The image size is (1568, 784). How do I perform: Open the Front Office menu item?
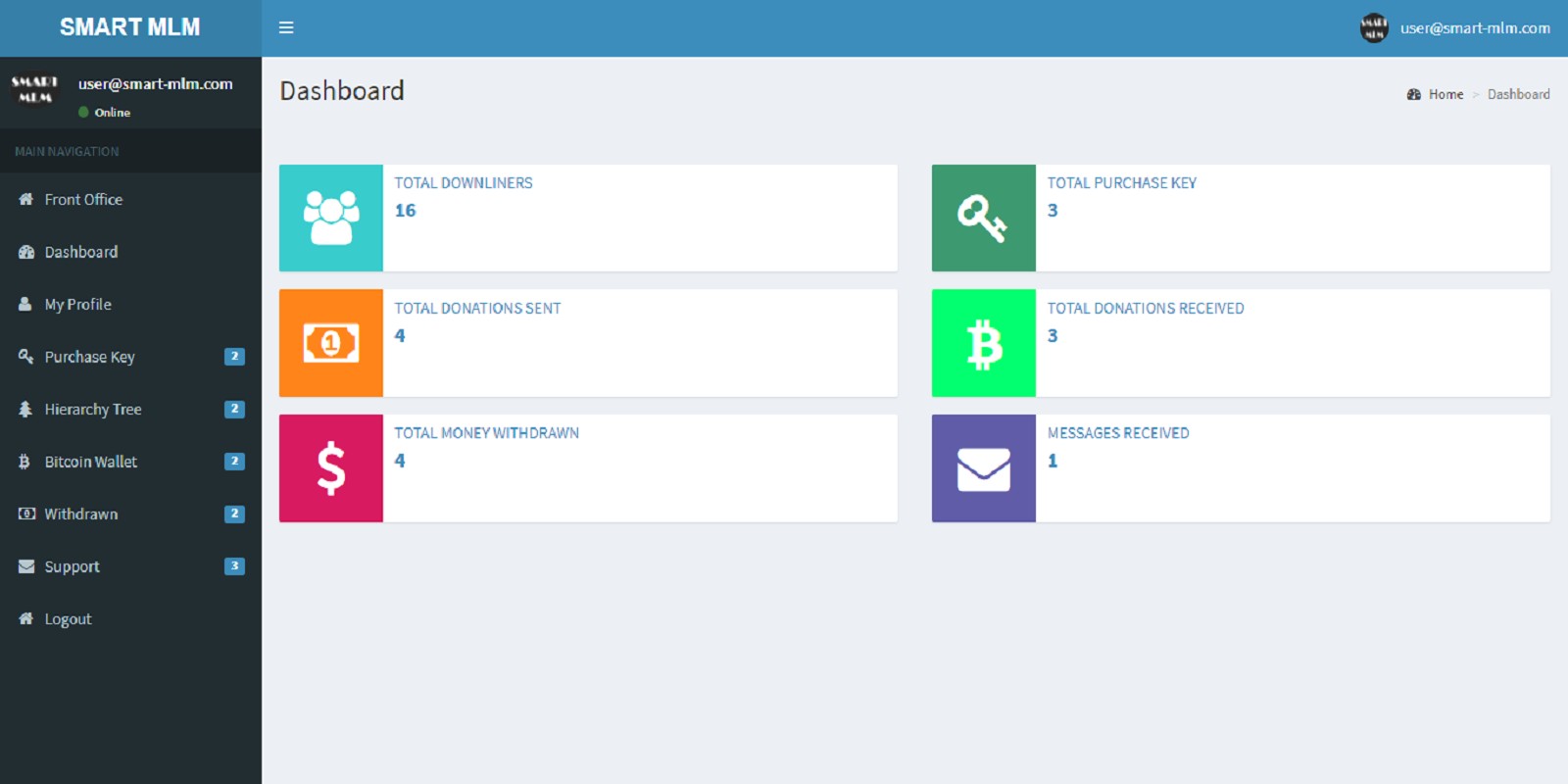tap(130, 199)
